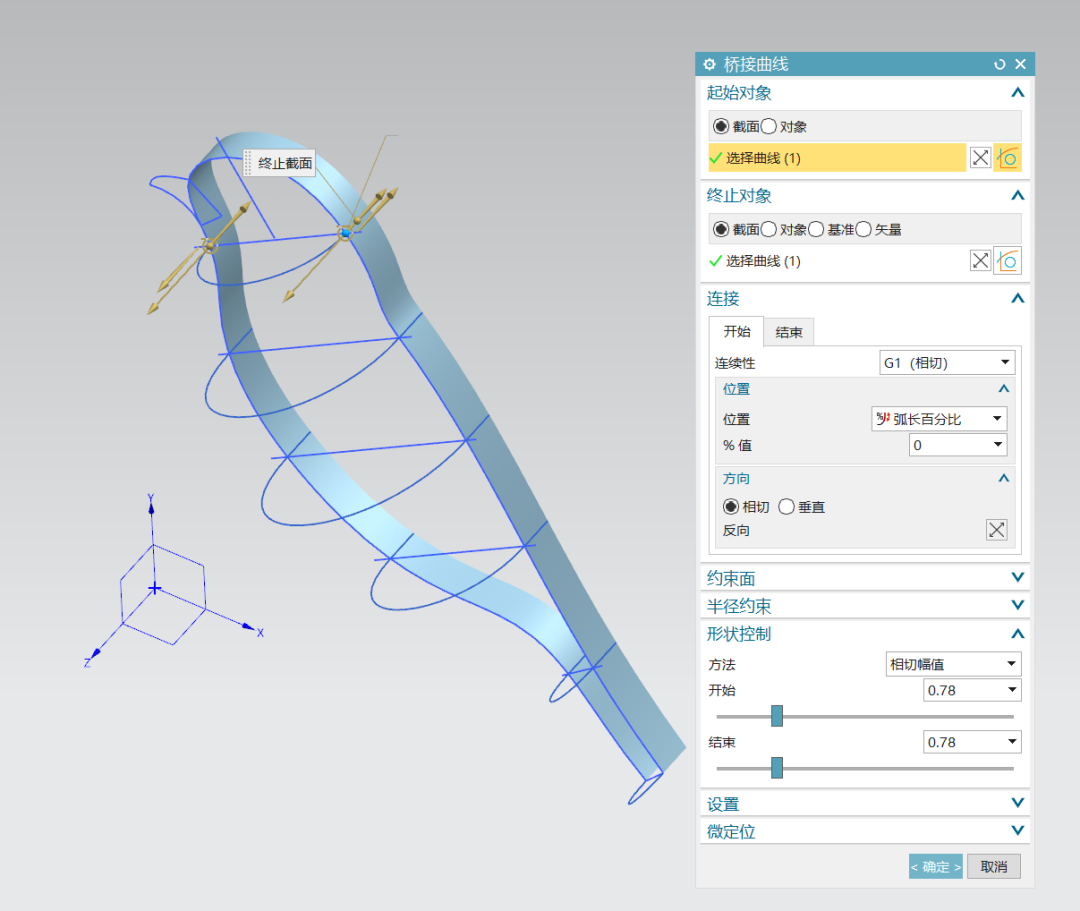Screen dimensions: 1080x911
Task: Click reverse direction icon in 终止对象
Action: pyautogui.click(x=980, y=261)
